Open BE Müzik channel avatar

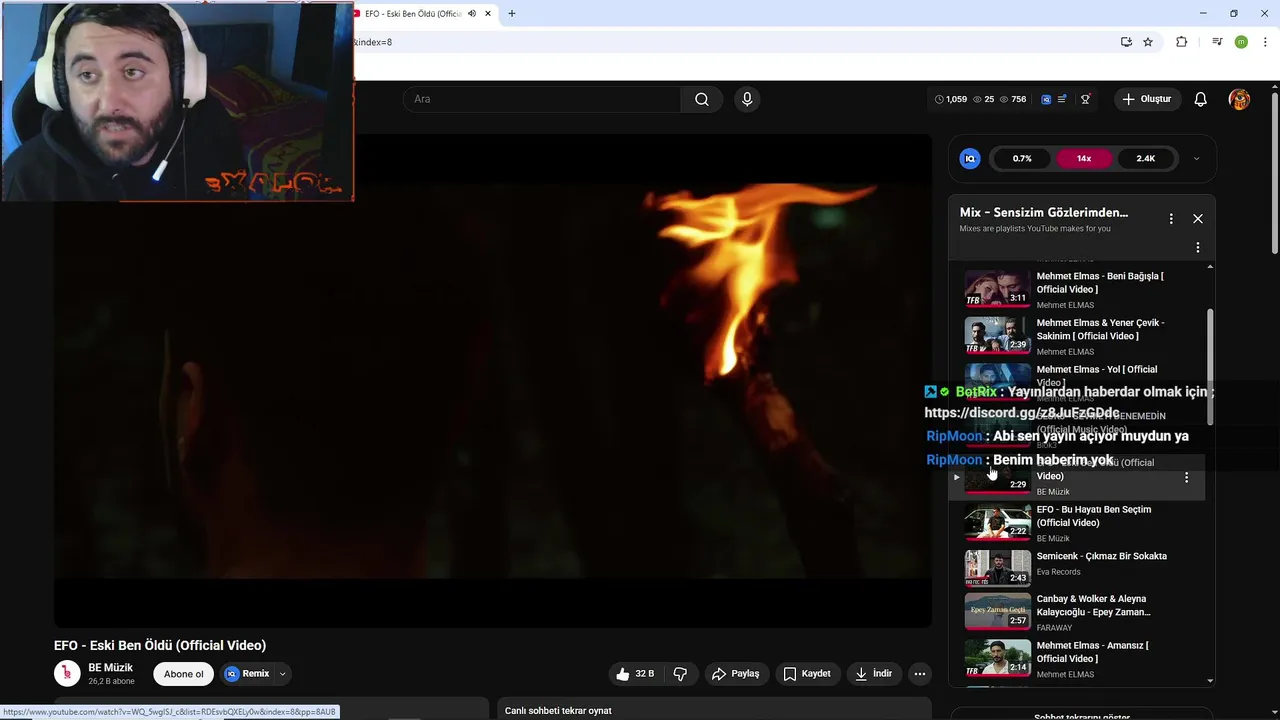point(67,673)
